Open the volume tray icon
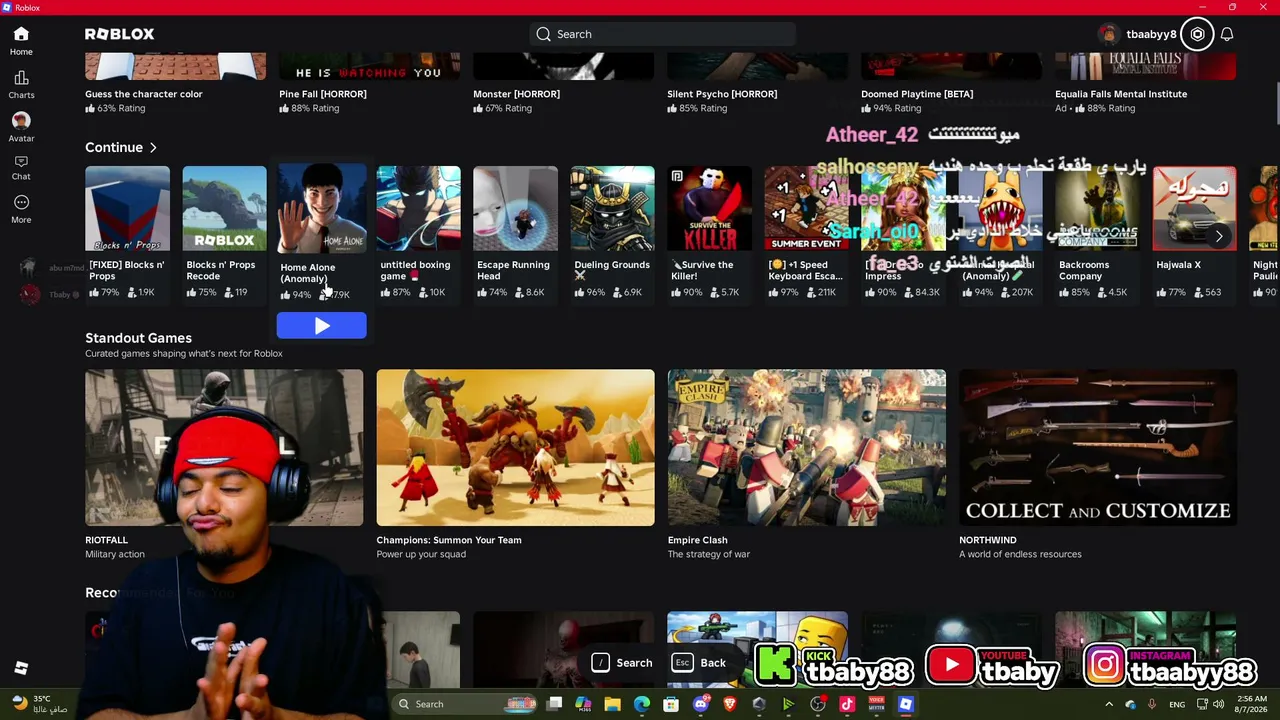The height and width of the screenshot is (720, 1280). click(x=1218, y=704)
